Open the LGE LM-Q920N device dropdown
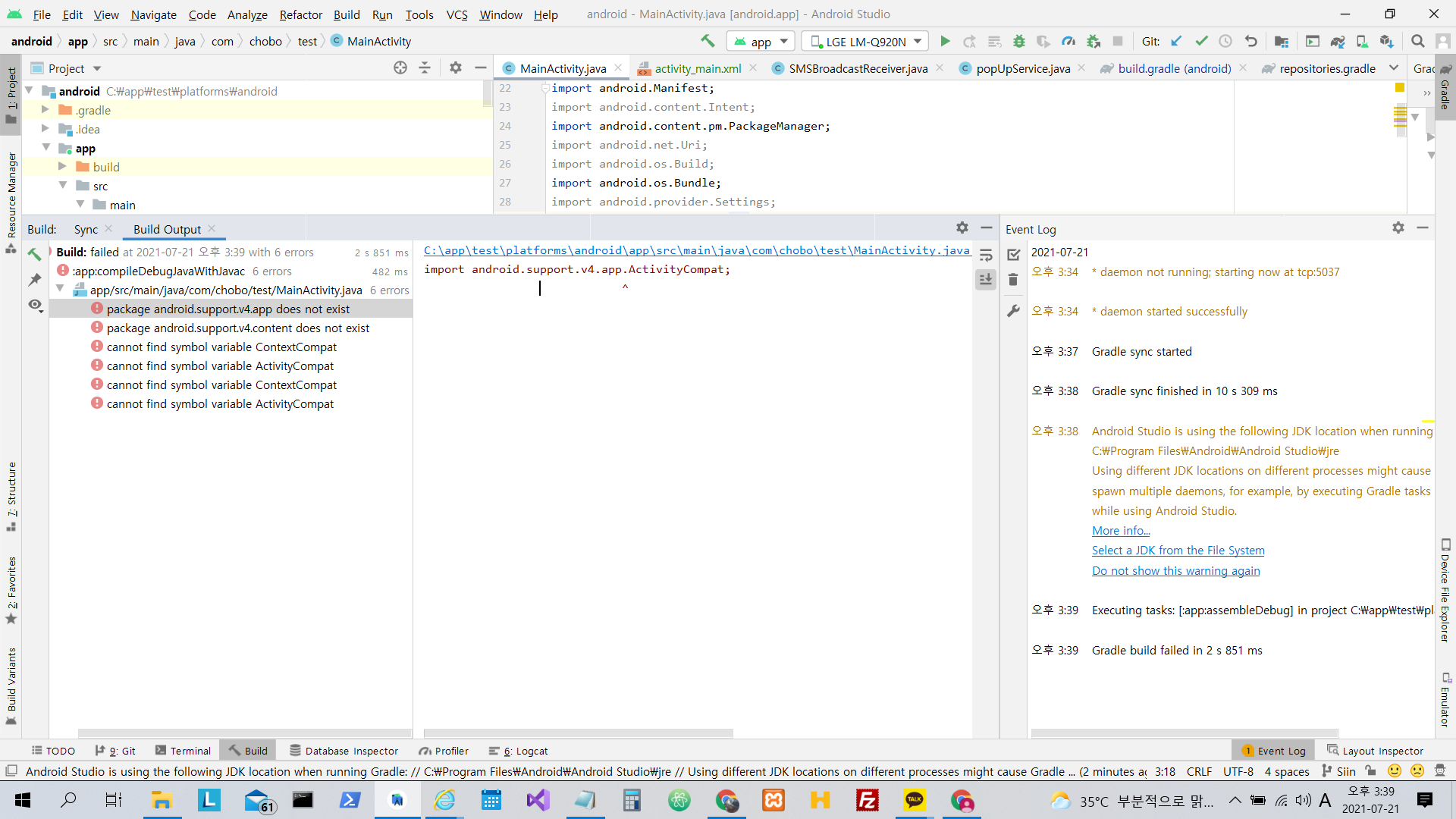1456x819 pixels. pyautogui.click(x=866, y=42)
